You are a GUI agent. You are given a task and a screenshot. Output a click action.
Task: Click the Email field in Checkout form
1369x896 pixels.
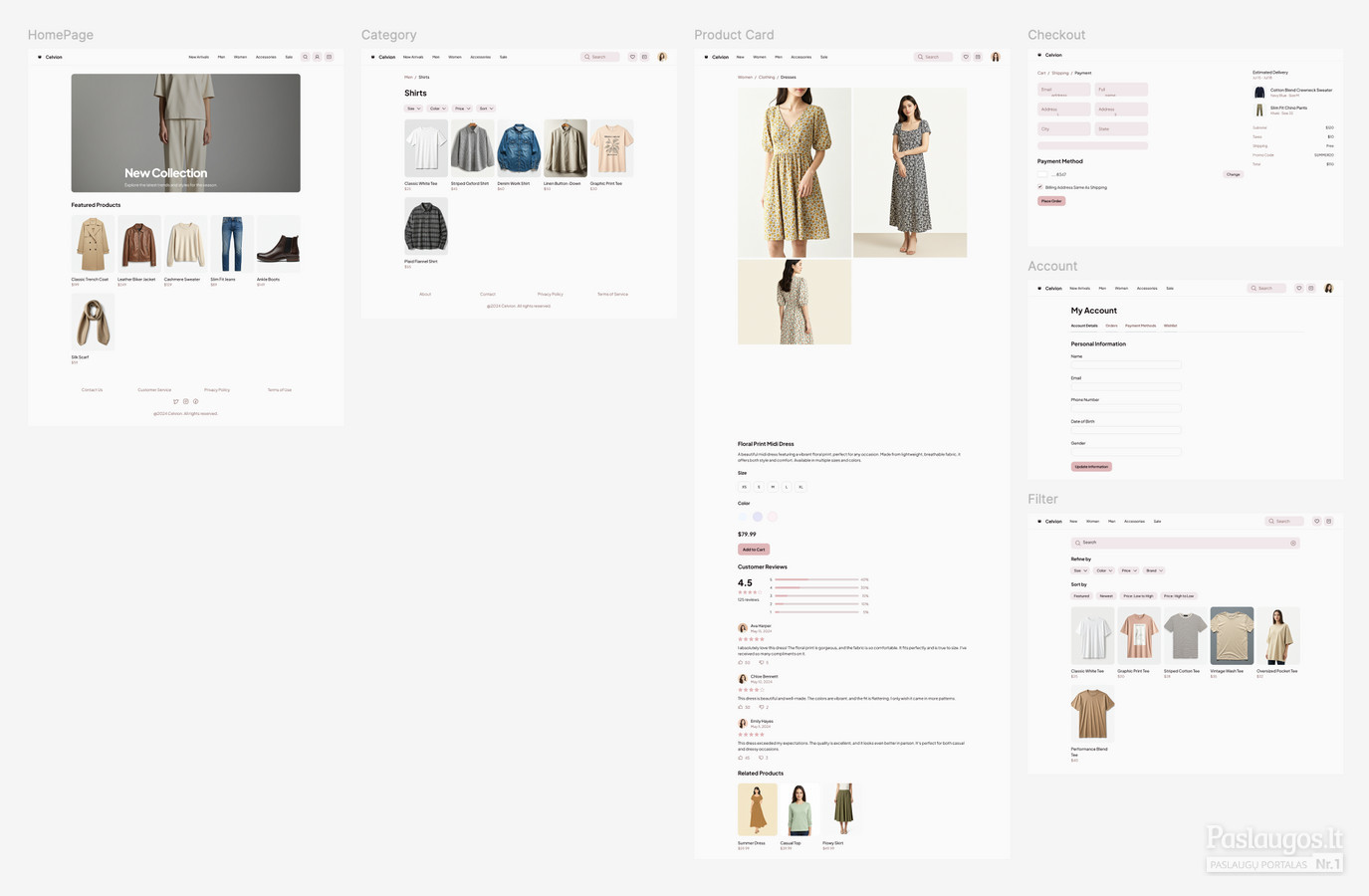pos(1064,90)
